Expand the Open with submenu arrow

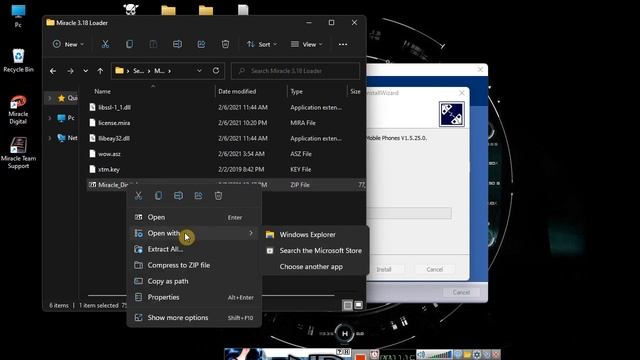pyautogui.click(x=251, y=233)
